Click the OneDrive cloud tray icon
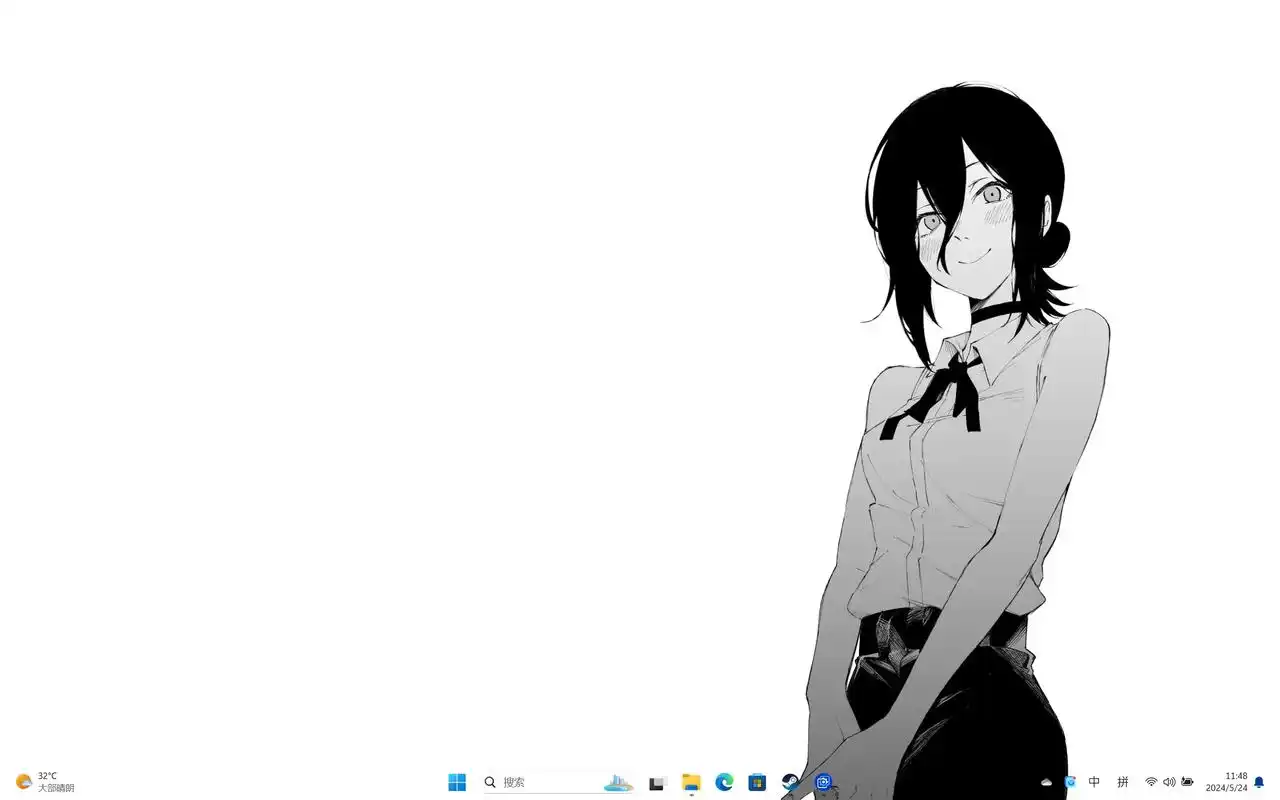This screenshot has width=1280, height=800. [x=1047, y=782]
